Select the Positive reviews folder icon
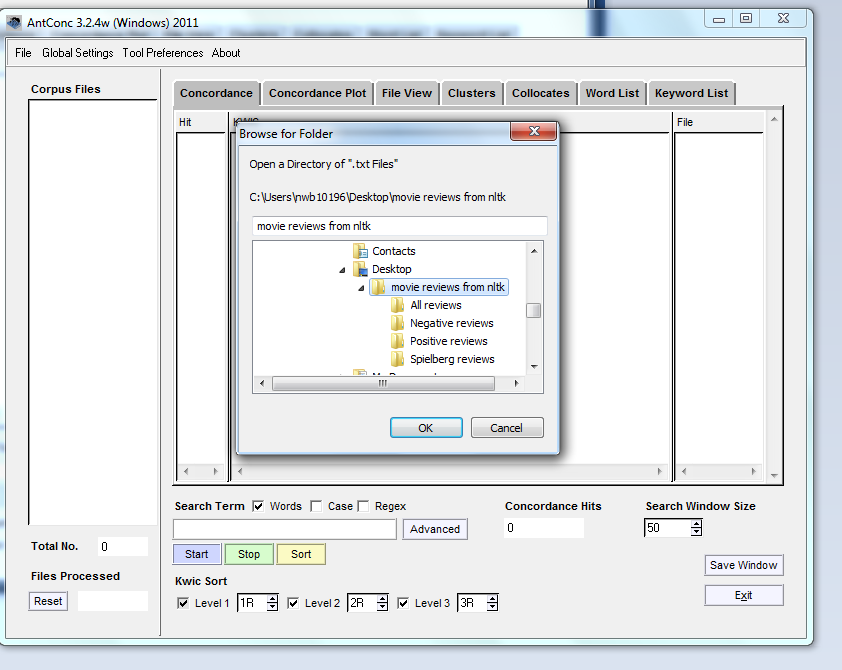 [398, 342]
